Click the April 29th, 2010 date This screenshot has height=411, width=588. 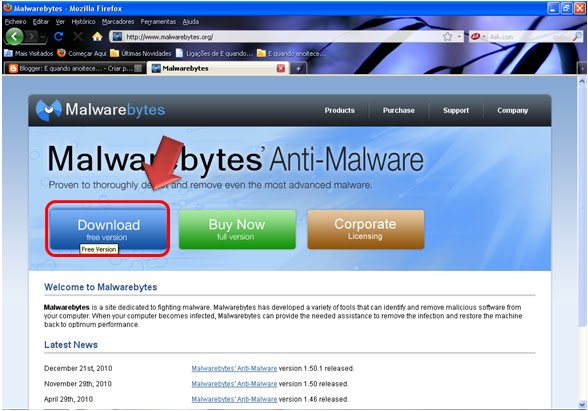[x=68, y=399]
